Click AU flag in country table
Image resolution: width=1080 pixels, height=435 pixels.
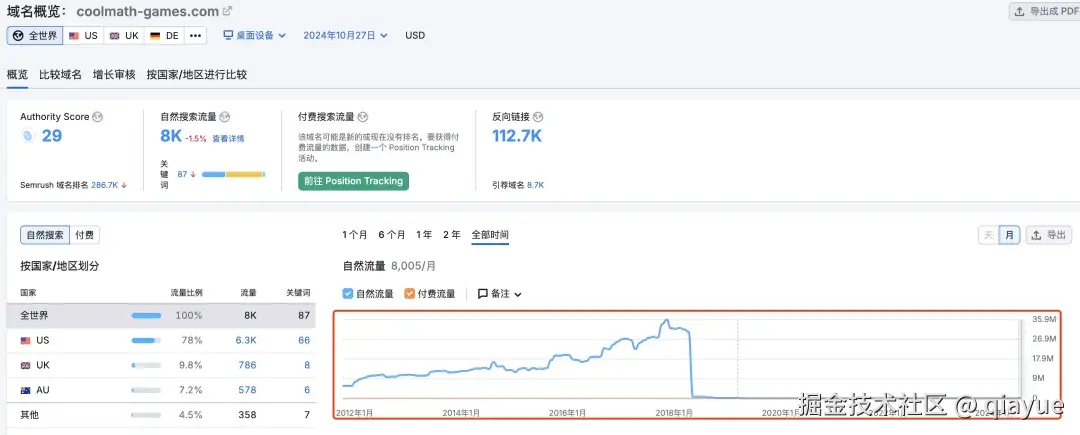point(25,390)
